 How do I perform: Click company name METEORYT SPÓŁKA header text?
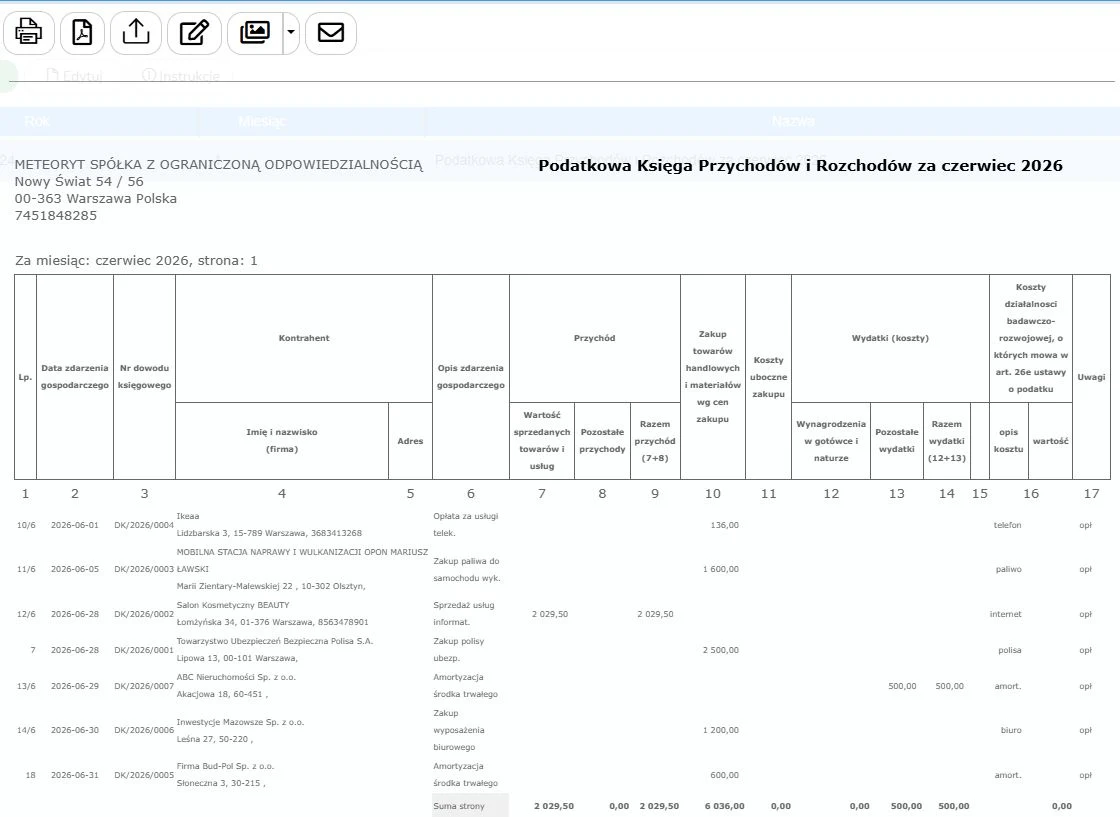219,164
